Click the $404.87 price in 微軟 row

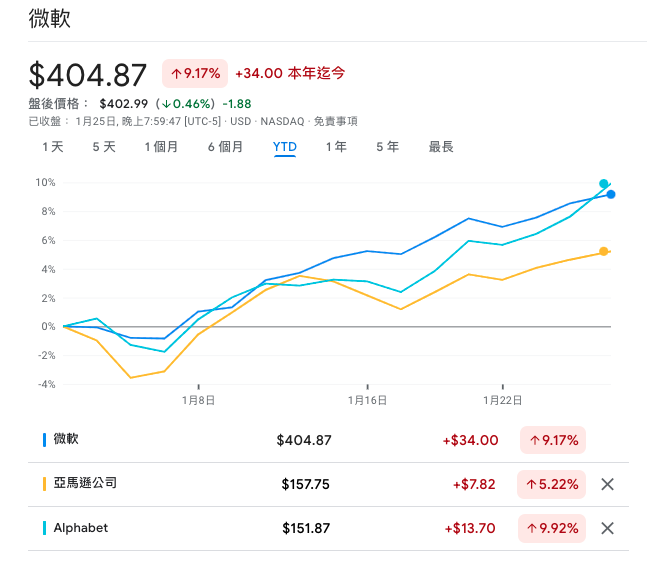[304, 440]
